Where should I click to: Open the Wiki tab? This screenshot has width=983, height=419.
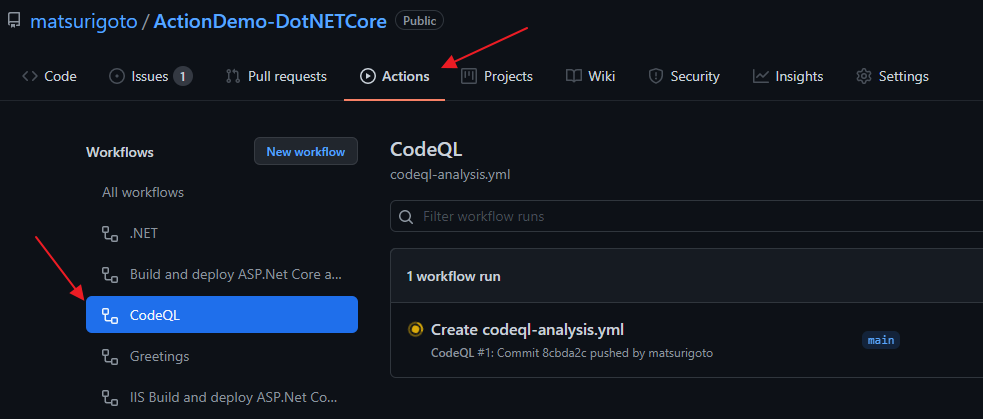pos(590,77)
